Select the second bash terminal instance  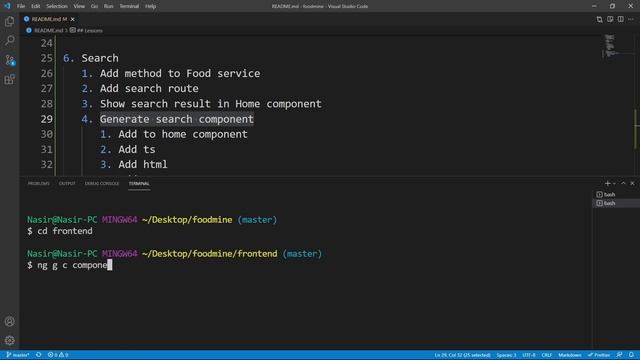pos(616,203)
